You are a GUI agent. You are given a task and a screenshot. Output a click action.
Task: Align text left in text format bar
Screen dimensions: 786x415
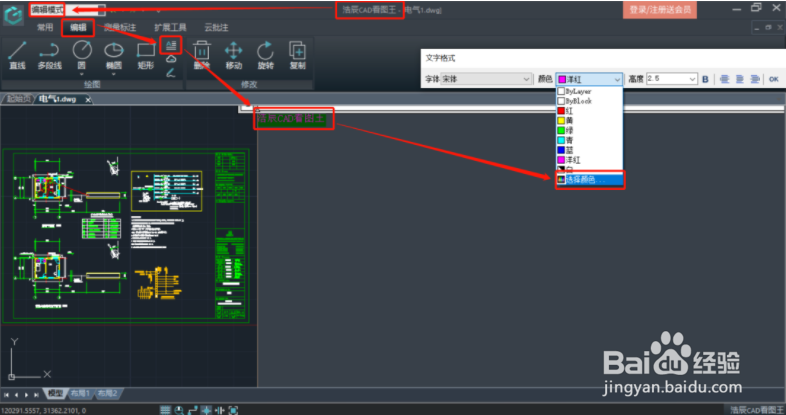(x=724, y=79)
